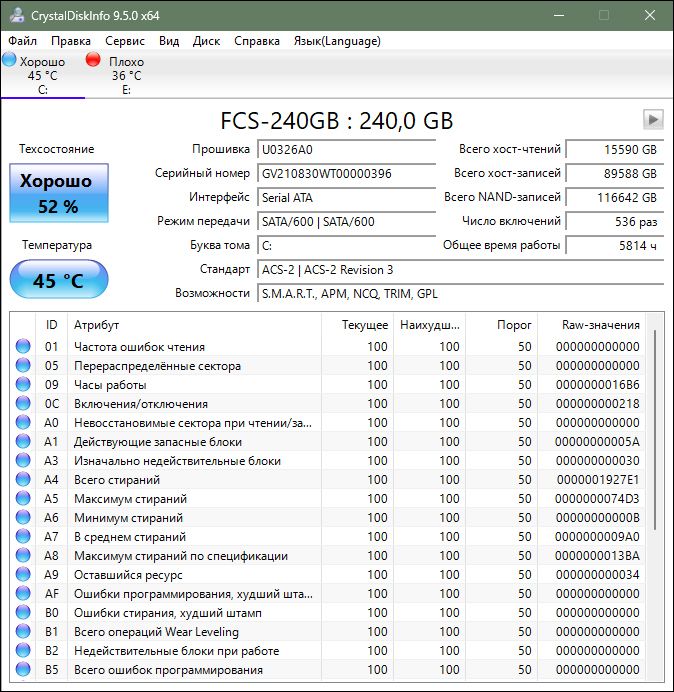Click the CrystalDiskInfo app icon in title bar
674x692 pixels.
pos(17,15)
